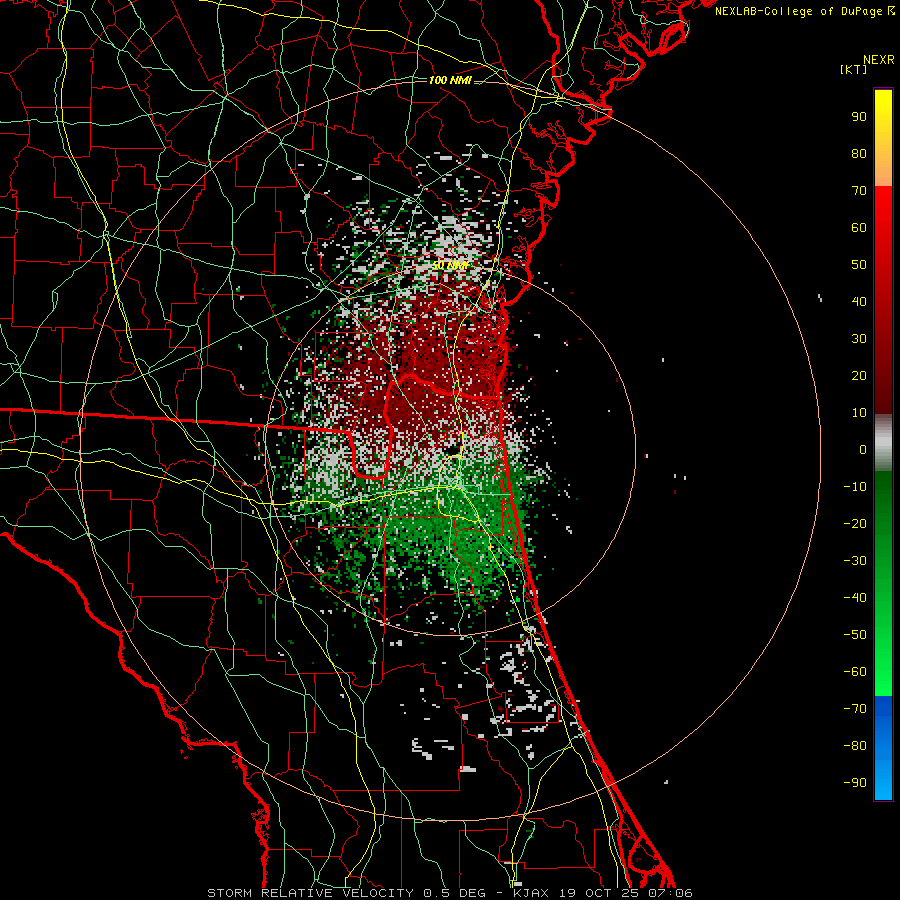Click the -50 value on velocity scale
Screen dimensions: 900x900
855,635
